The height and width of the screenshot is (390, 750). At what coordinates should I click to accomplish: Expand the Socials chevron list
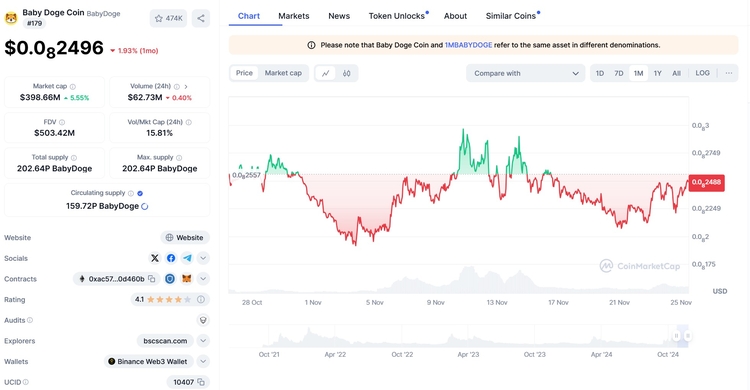(203, 258)
